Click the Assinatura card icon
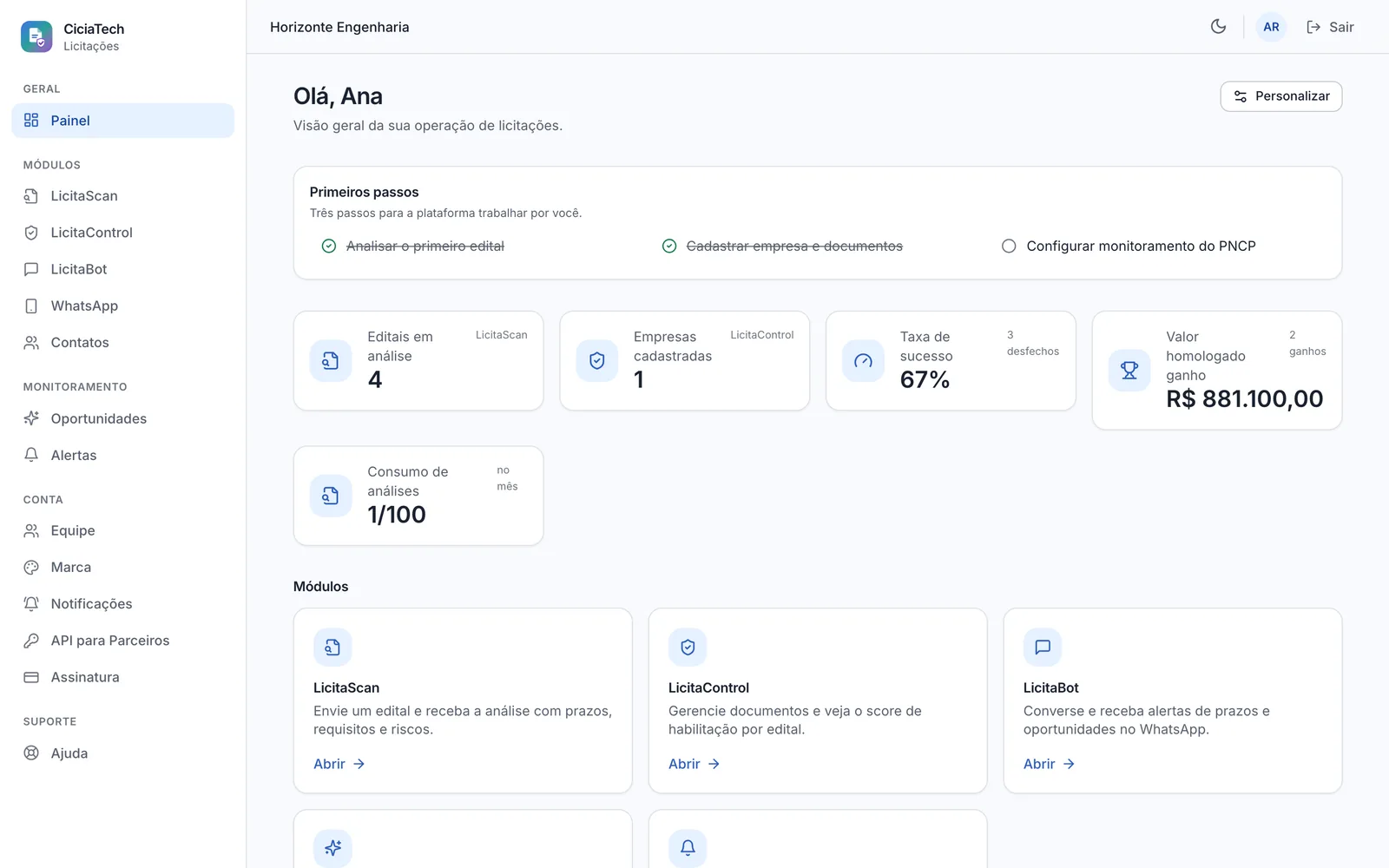Screen dimensions: 1389x868 (31, 677)
